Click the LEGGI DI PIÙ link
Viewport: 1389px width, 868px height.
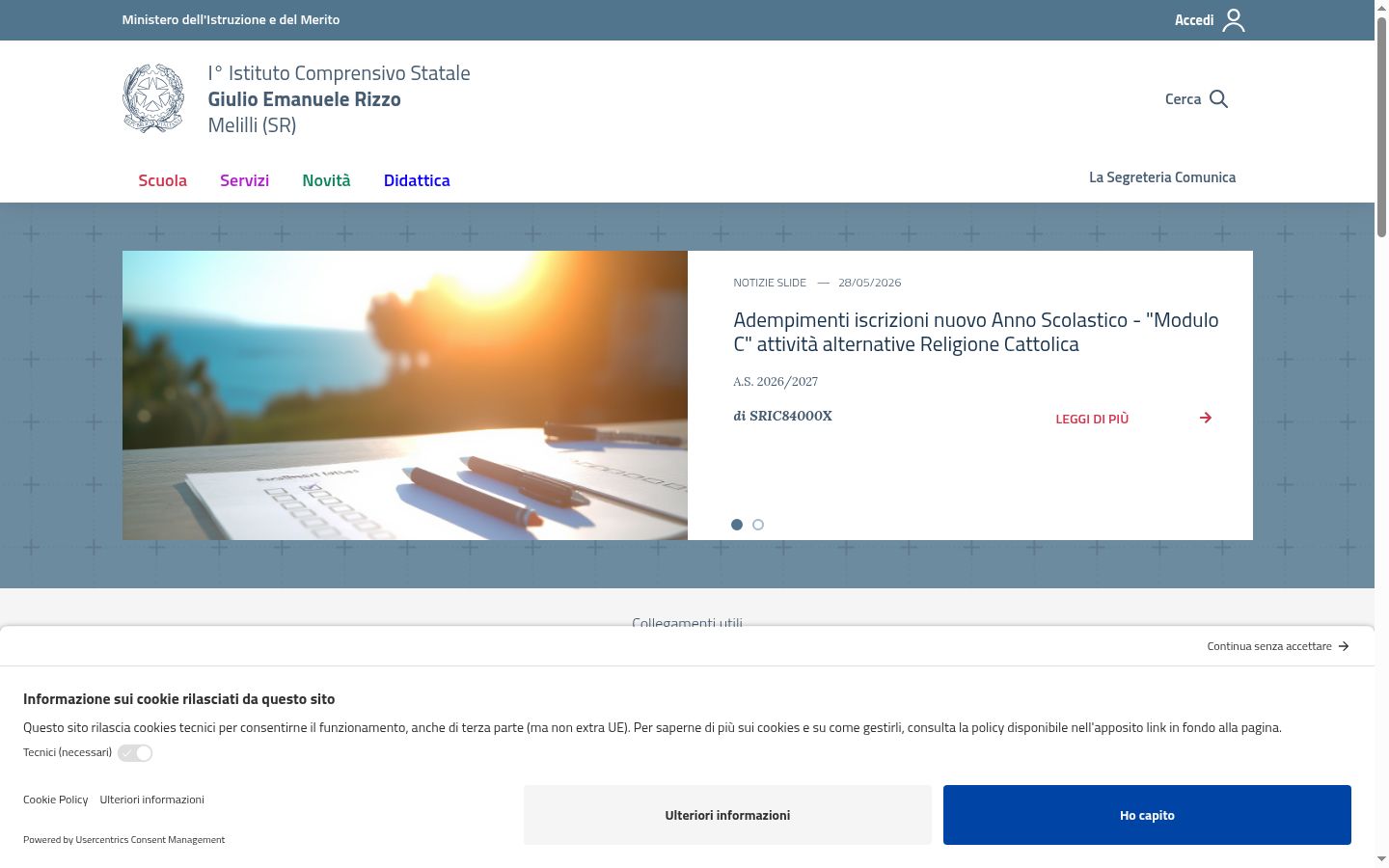(1092, 419)
